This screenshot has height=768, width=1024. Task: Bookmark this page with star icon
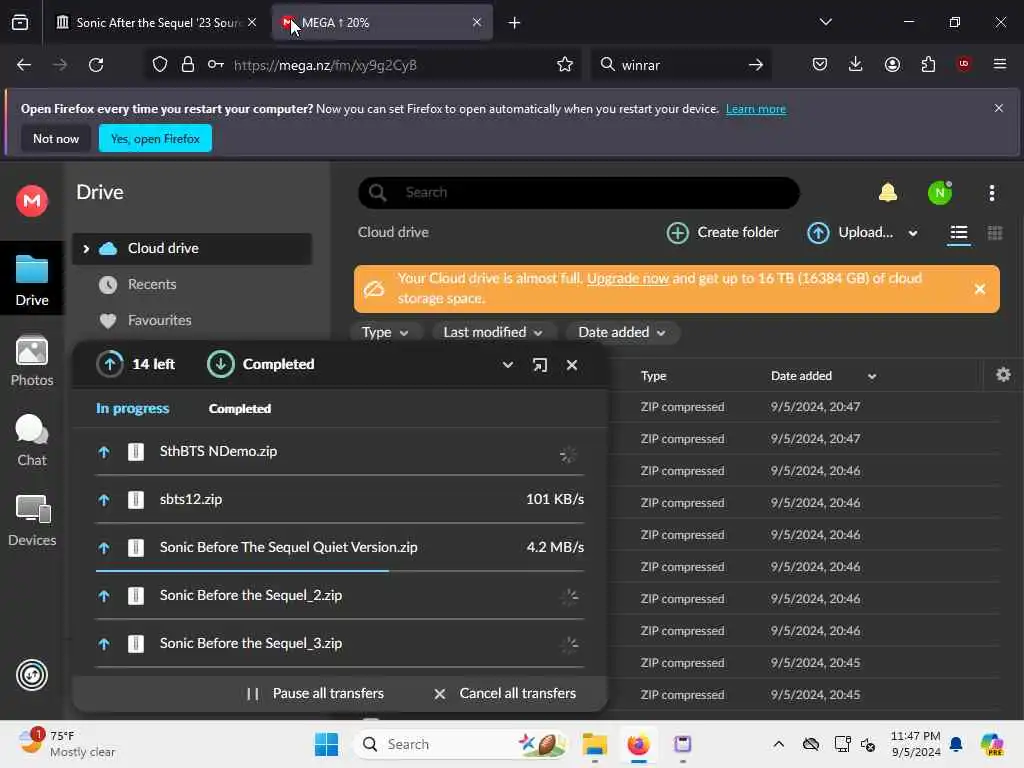[564, 65]
